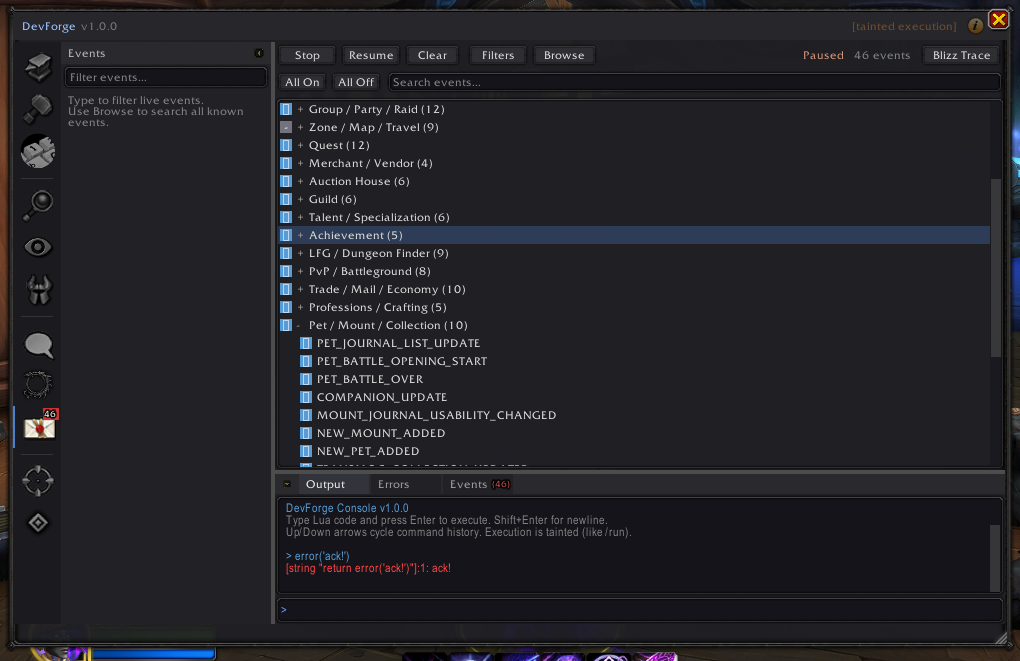Open the mail icon showing 46 badge
Image resolution: width=1020 pixels, height=661 pixels.
[x=37, y=425]
